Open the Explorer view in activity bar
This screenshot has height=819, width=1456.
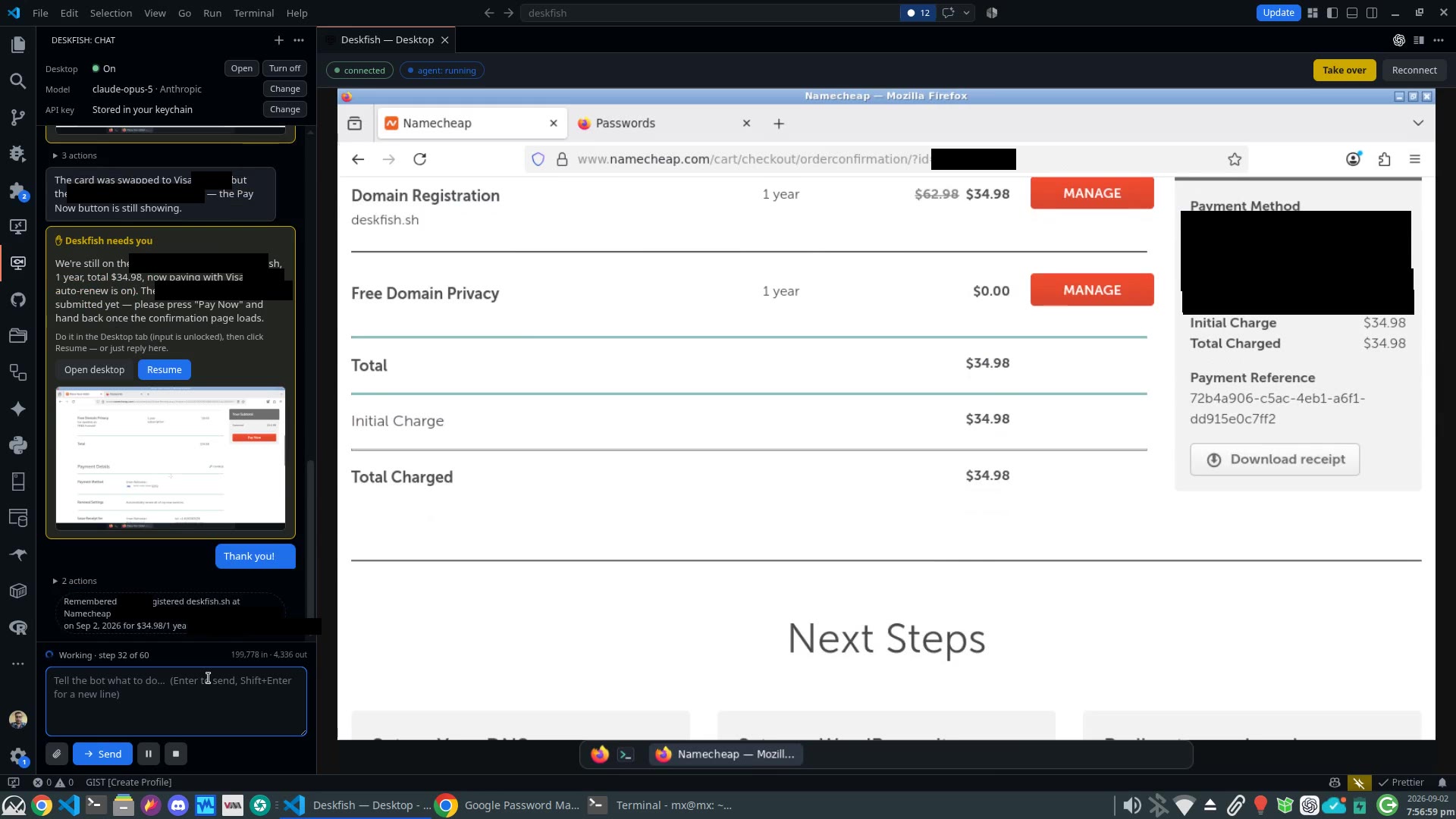click(18, 45)
